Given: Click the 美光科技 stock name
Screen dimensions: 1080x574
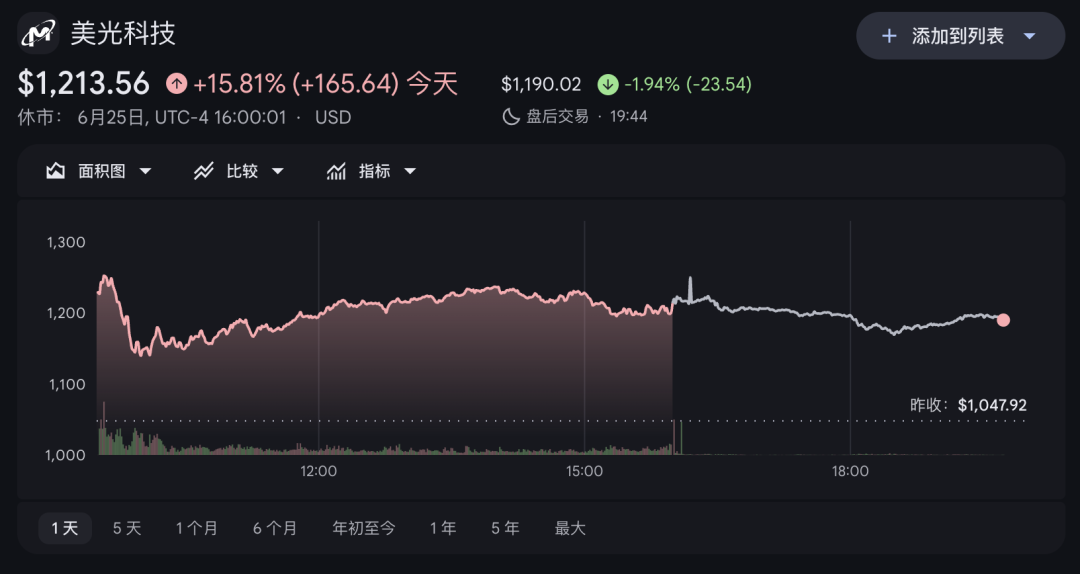Looking at the screenshot, I should pyautogui.click(x=123, y=33).
